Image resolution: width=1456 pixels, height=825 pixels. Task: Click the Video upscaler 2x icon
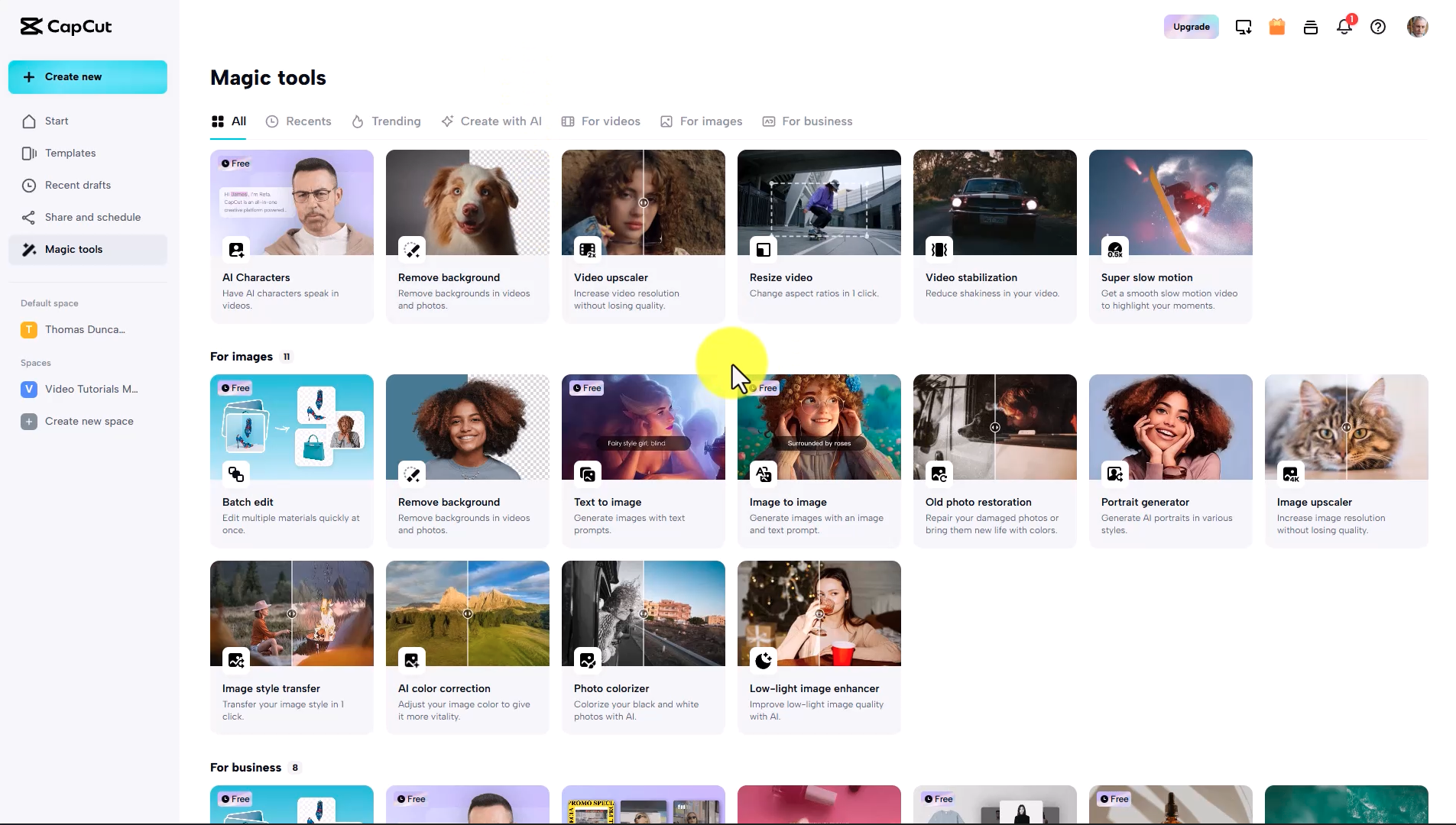tap(588, 250)
